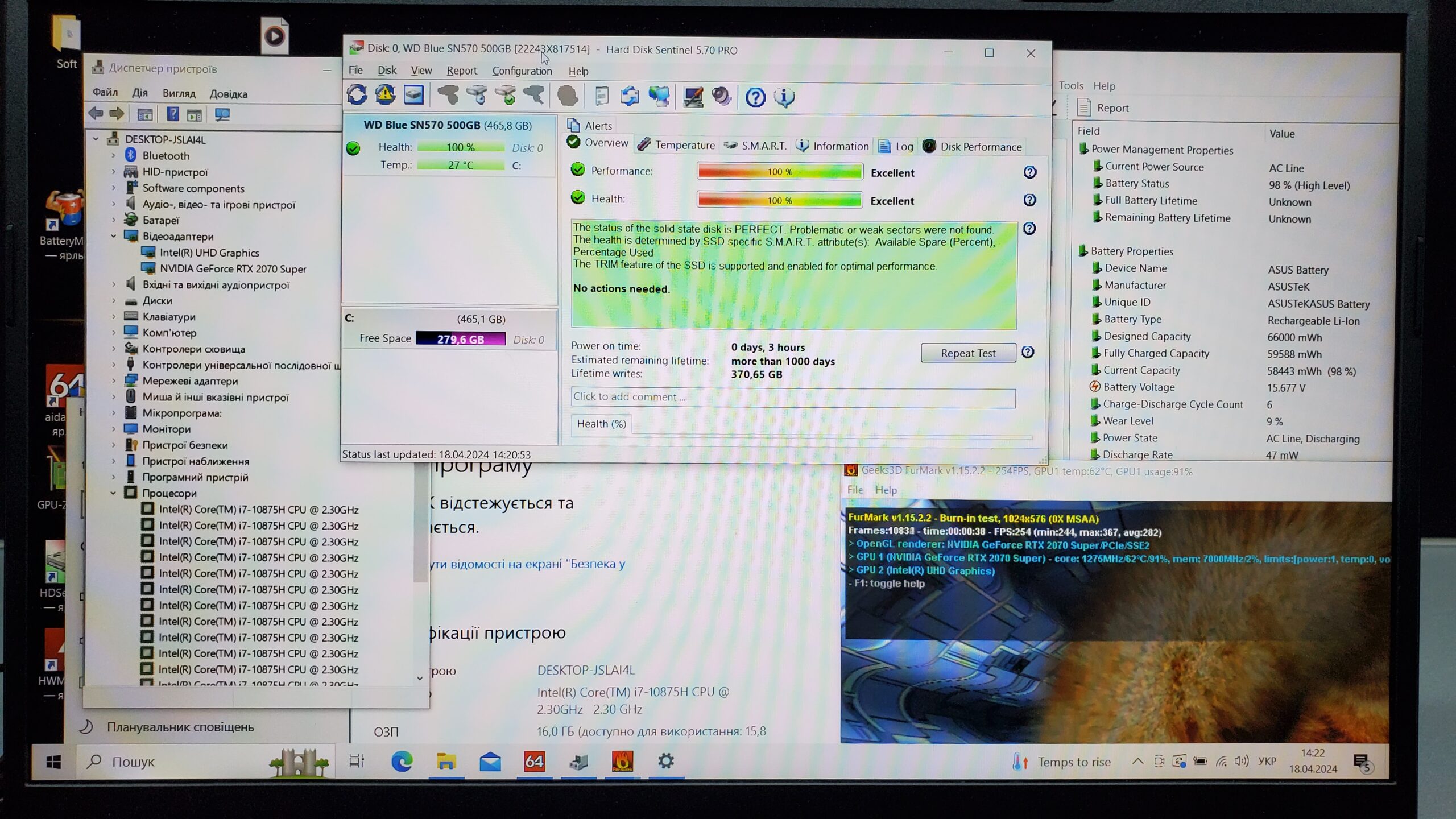The image size is (1456, 819).
Task: Open the Temperature tab
Action: click(x=676, y=145)
